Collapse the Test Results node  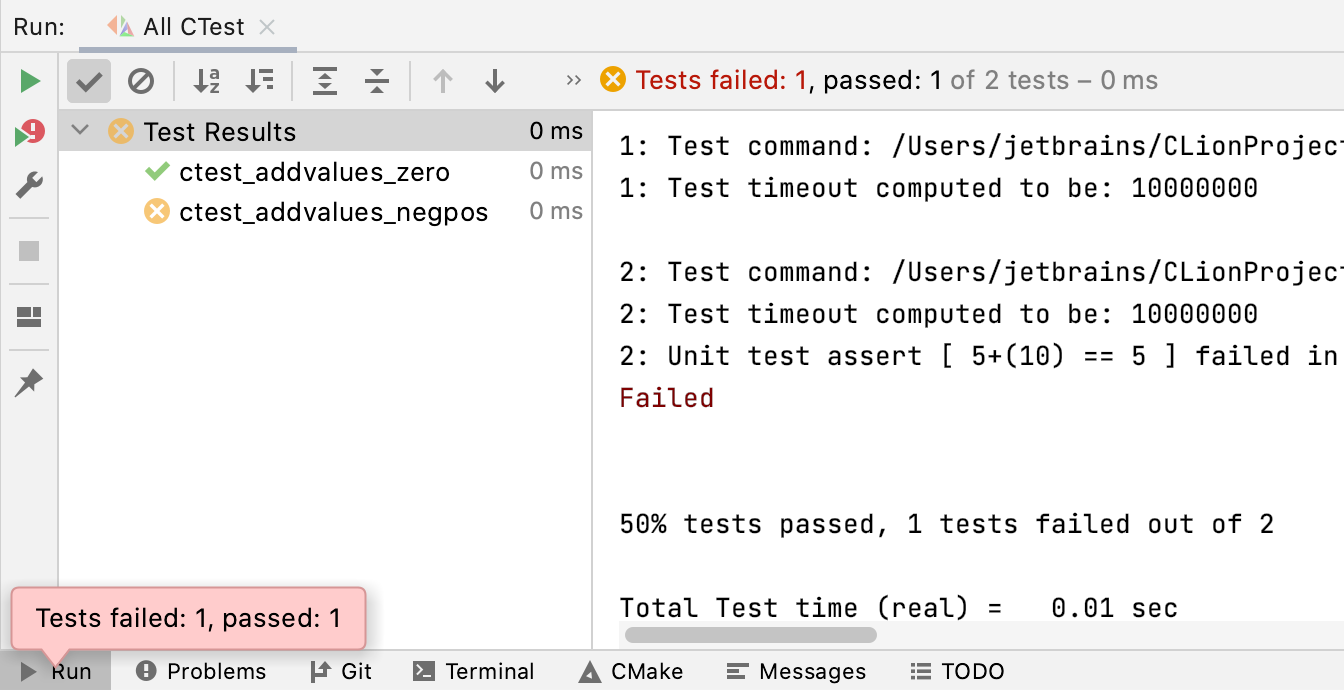pyautogui.click(x=80, y=131)
